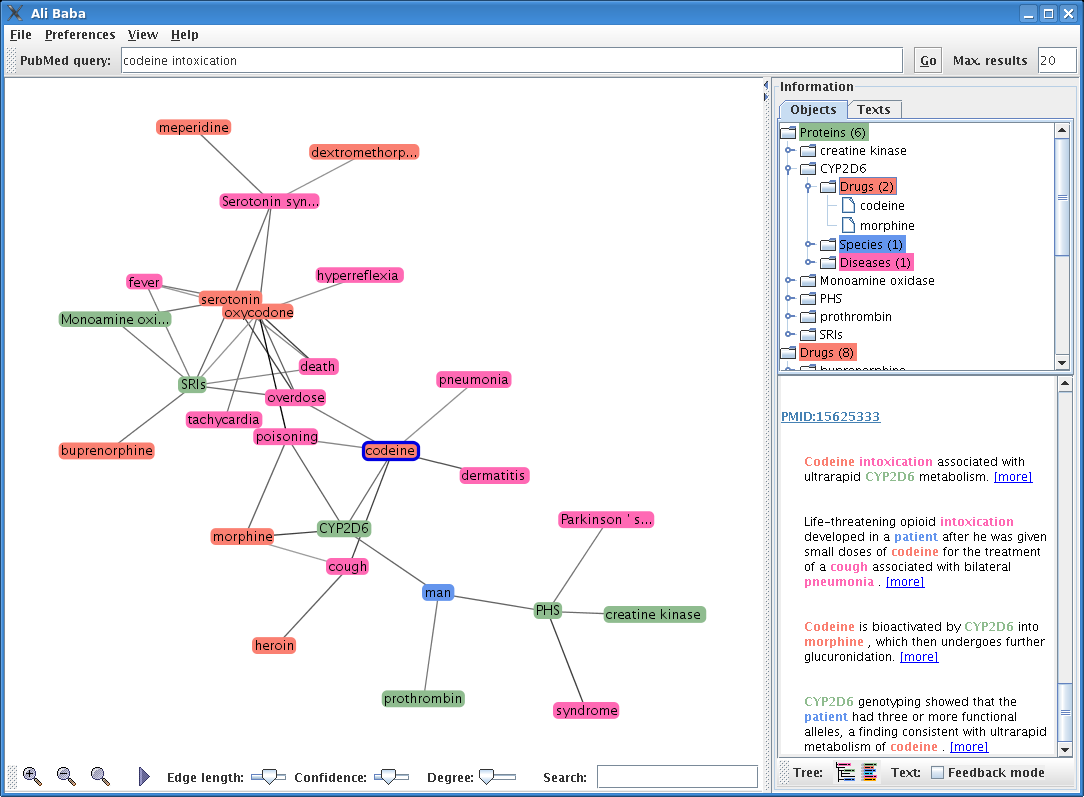Click the zoom out magnifier icon

point(66,776)
